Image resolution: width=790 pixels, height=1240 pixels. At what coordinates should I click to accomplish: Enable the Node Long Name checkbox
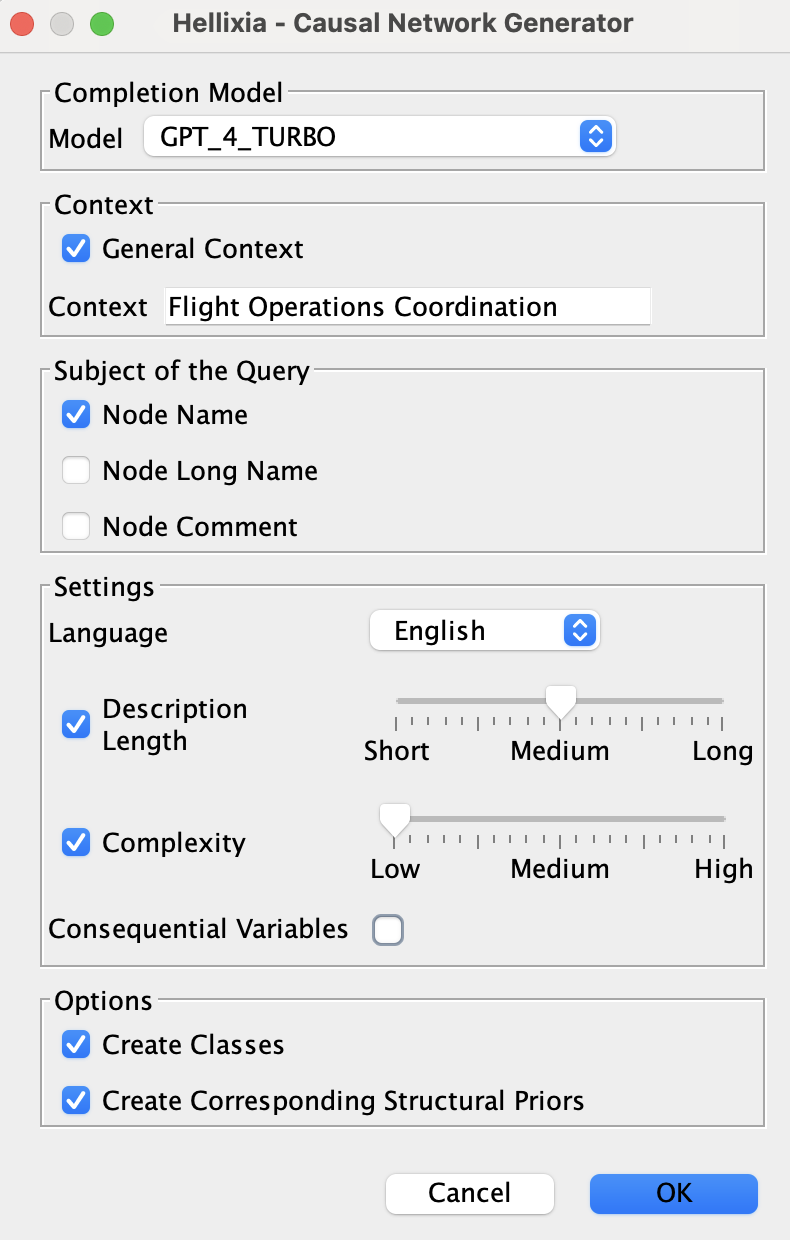click(x=76, y=471)
